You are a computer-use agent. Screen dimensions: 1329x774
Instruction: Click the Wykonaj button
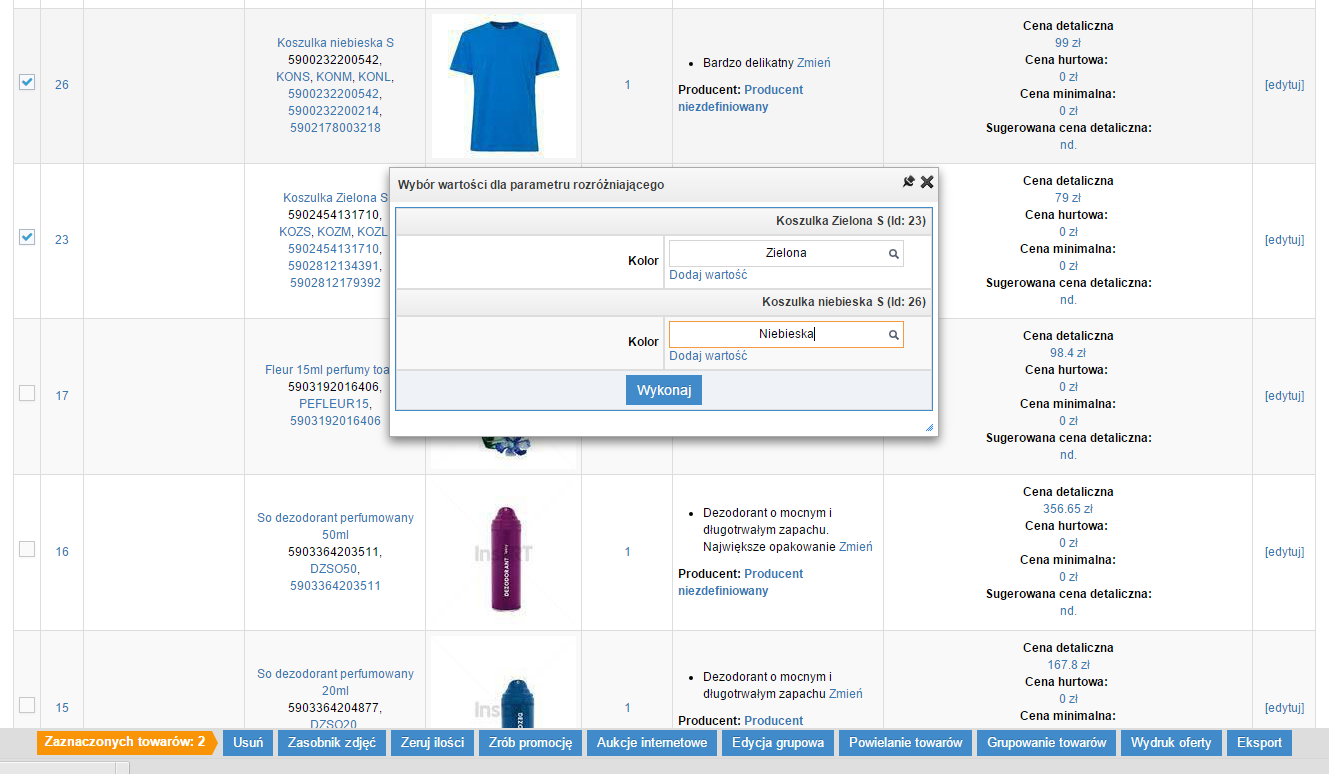664,390
